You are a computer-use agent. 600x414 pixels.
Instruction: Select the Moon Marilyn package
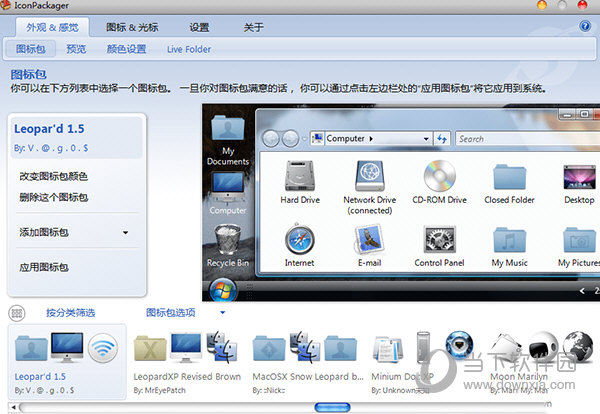[541, 362]
